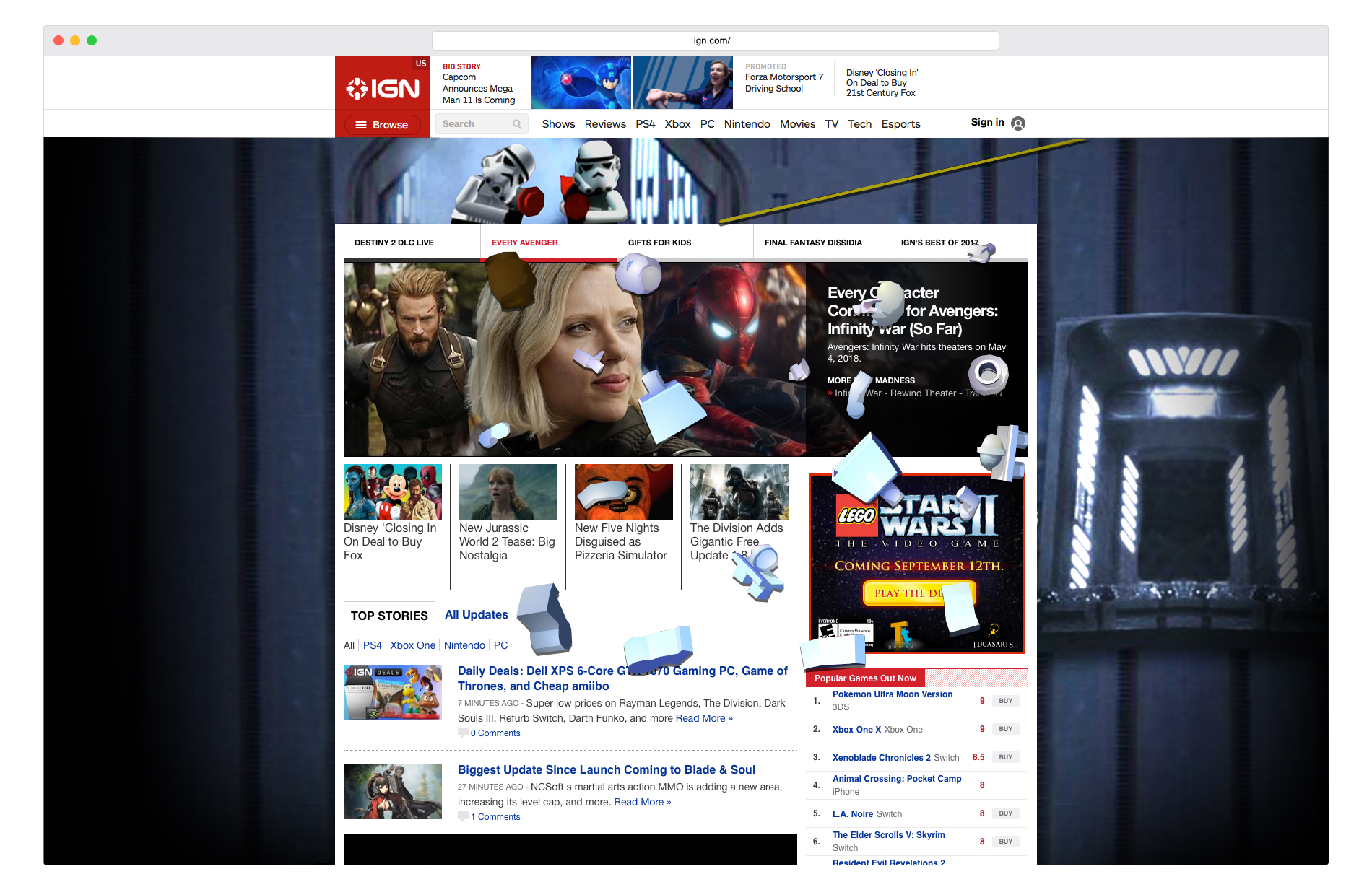This screenshot has width=1372, height=882.
Task: Open Animal Crossing: Pocket Camp listing
Action: coord(897,779)
